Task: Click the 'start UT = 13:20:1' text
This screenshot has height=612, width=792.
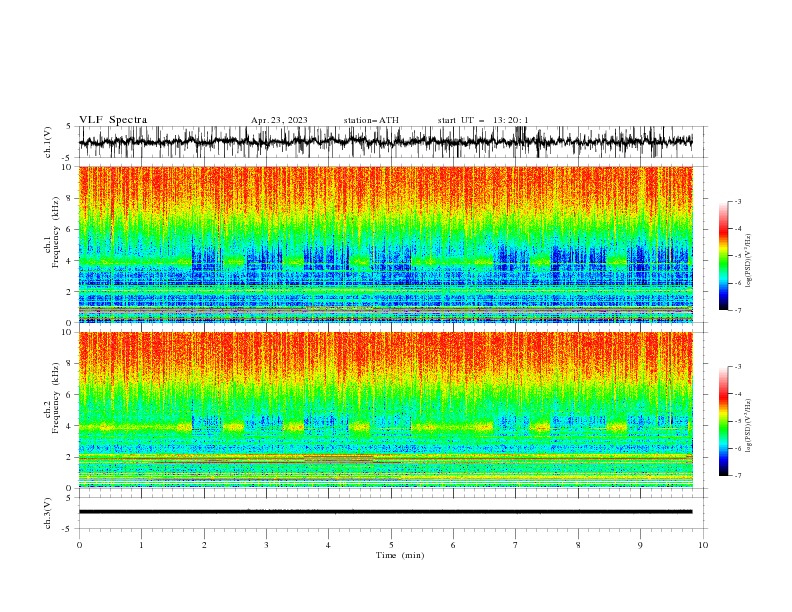Action: (x=483, y=120)
